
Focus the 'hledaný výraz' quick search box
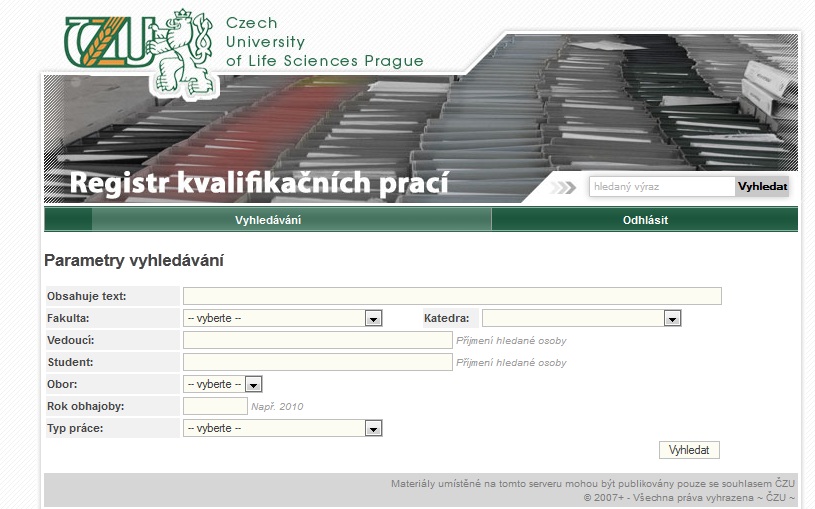point(661,187)
